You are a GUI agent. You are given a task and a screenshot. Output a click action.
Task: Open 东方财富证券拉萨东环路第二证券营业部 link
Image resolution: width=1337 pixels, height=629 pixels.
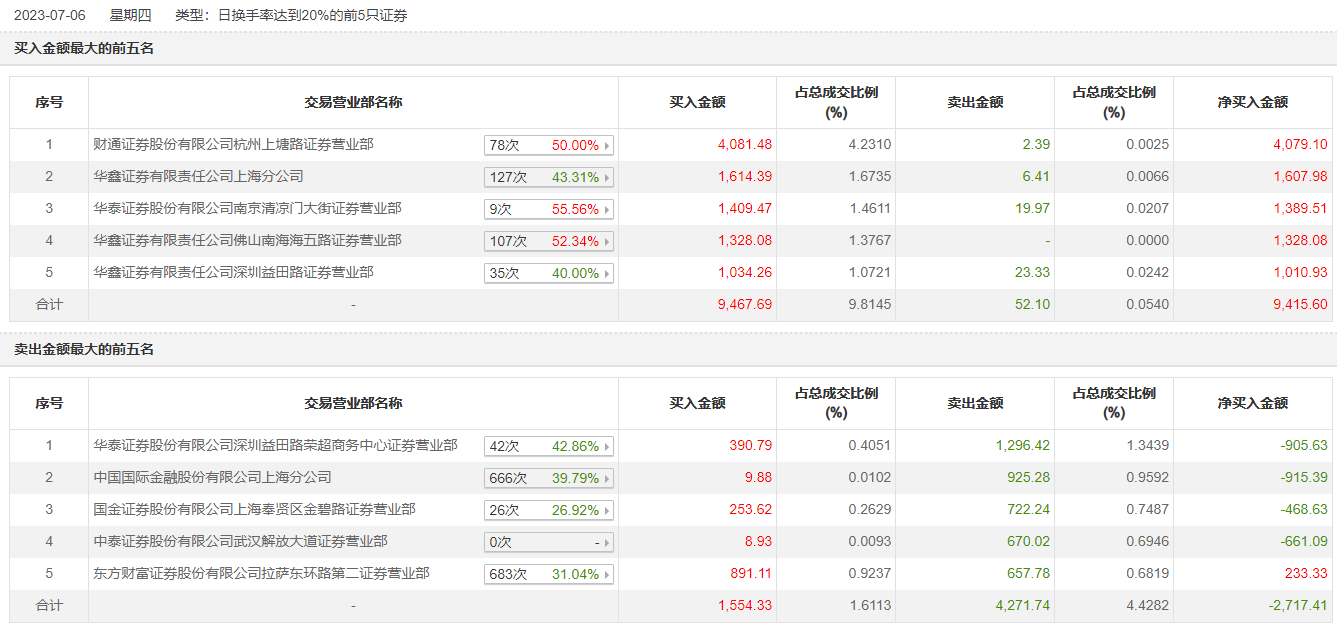(261, 574)
